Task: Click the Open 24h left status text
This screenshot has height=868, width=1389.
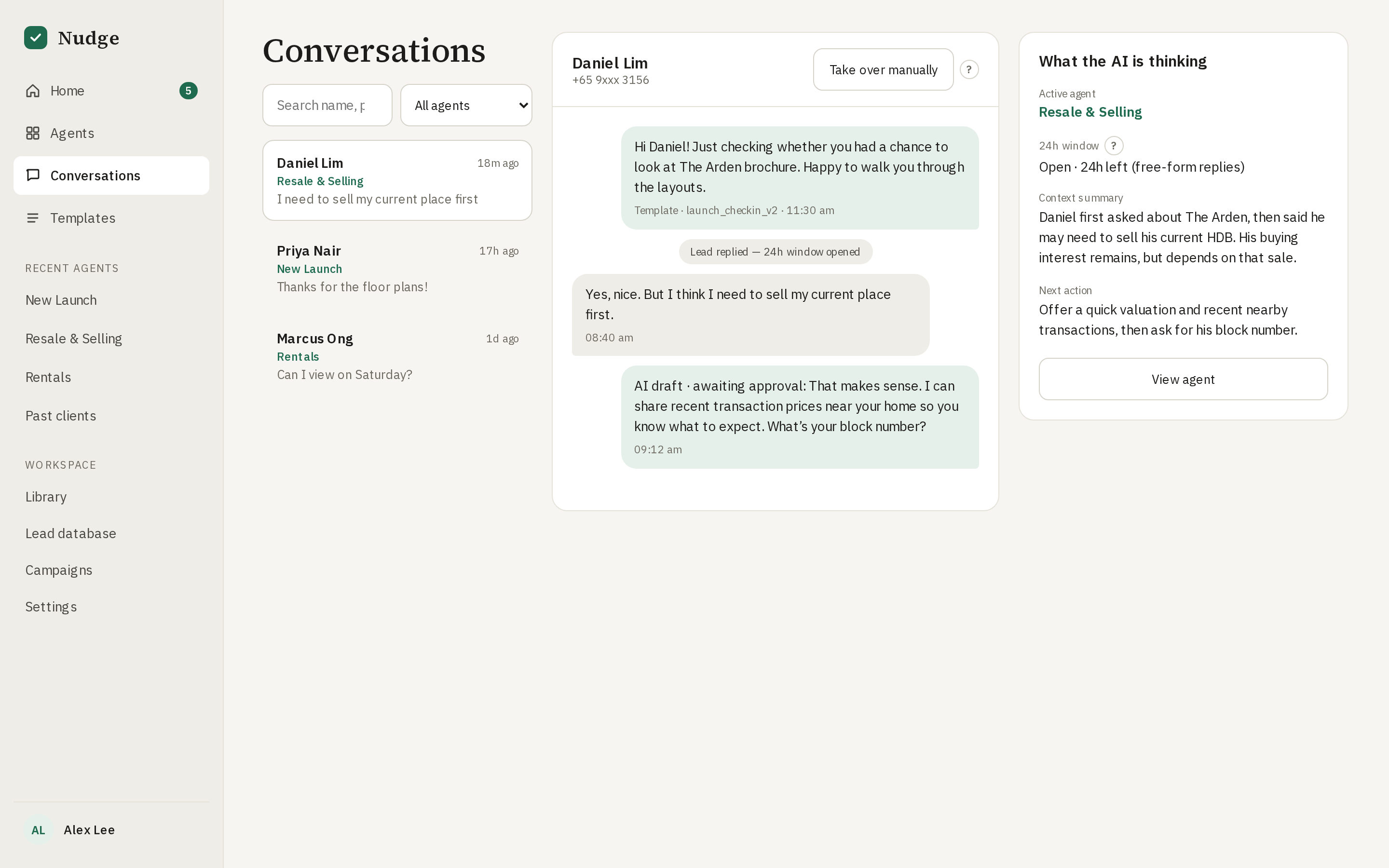Action: [x=1141, y=167]
